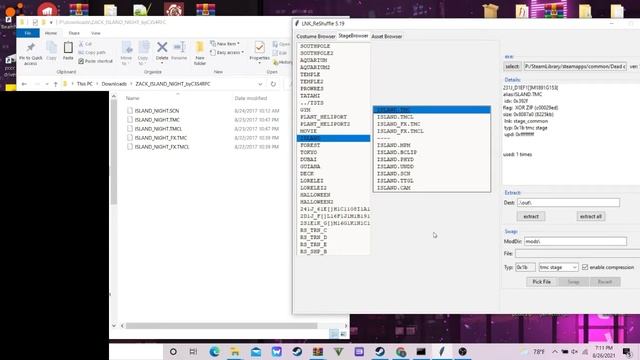Open the File tab in Explorer
Viewport: 640px width, 360px height.
tap(28, 33)
